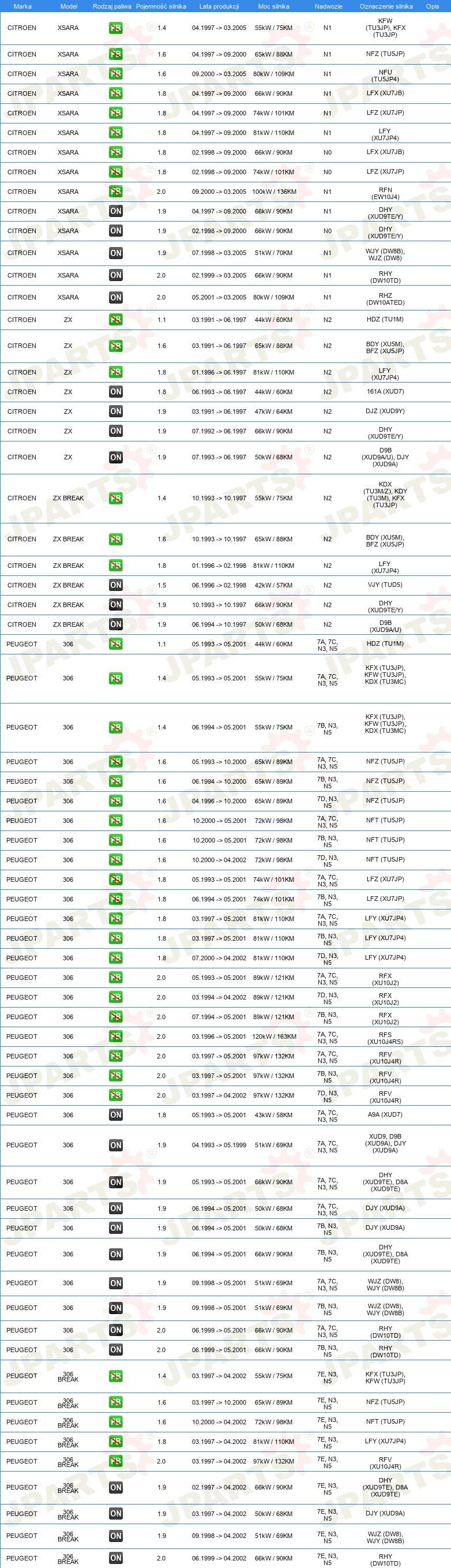451x1568 pixels.
Task: Click power value 100kW / 136KM
Action: pos(274,192)
